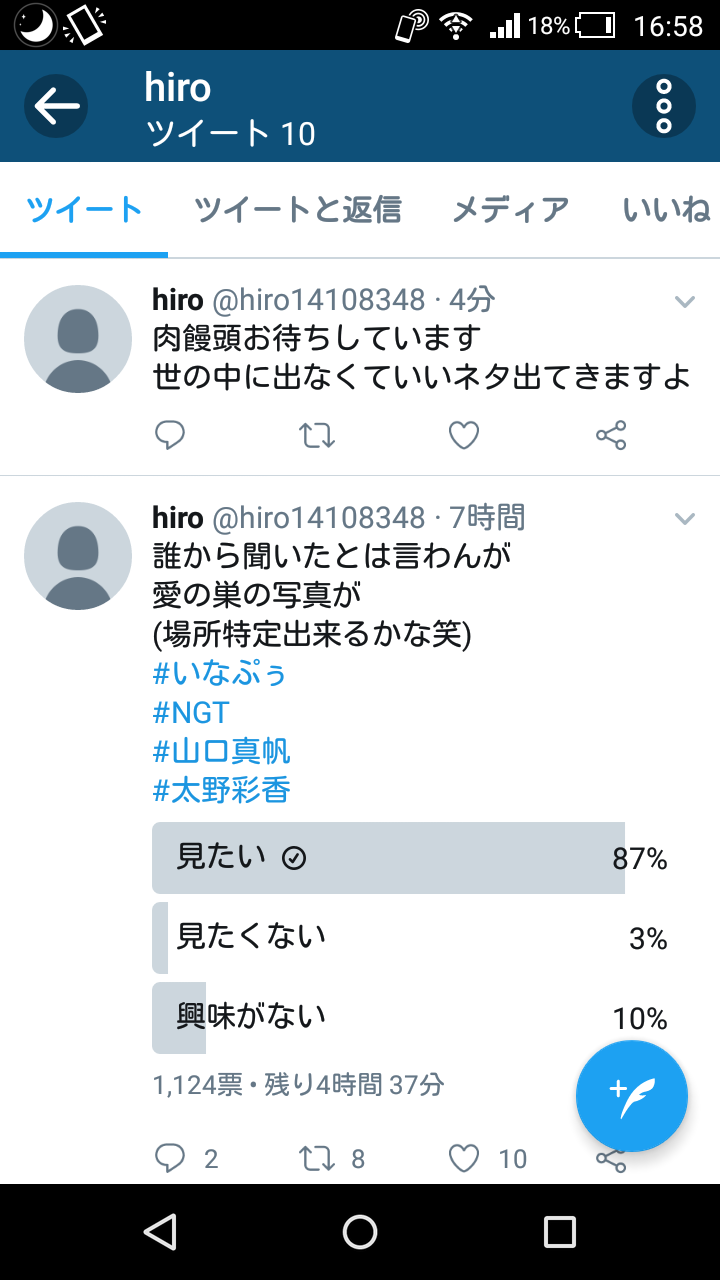Tap the Android home button
The image size is (720, 1280).
pyautogui.click(x=360, y=1232)
